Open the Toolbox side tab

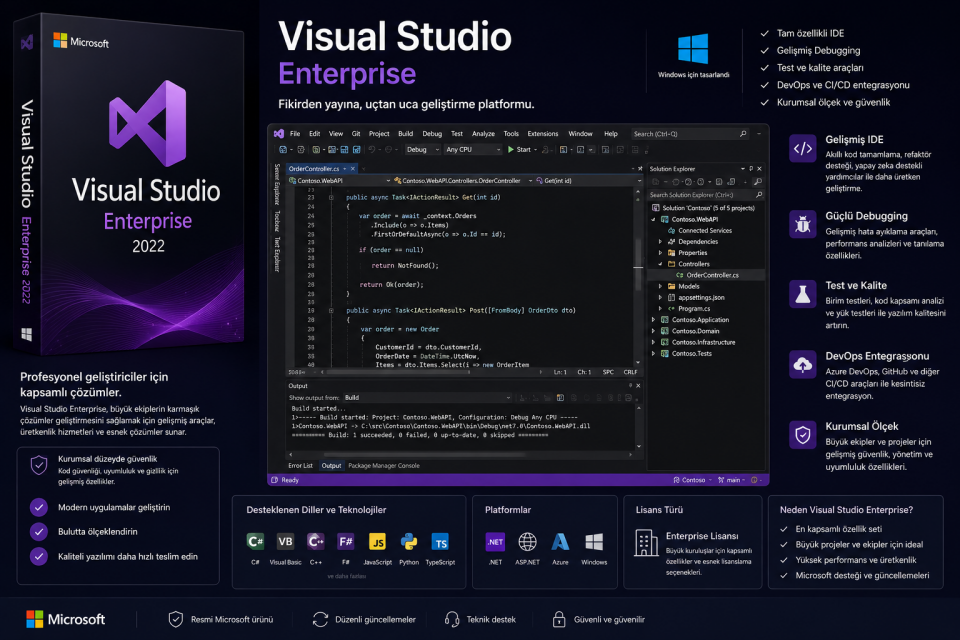pyautogui.click(x=277, y=221)
